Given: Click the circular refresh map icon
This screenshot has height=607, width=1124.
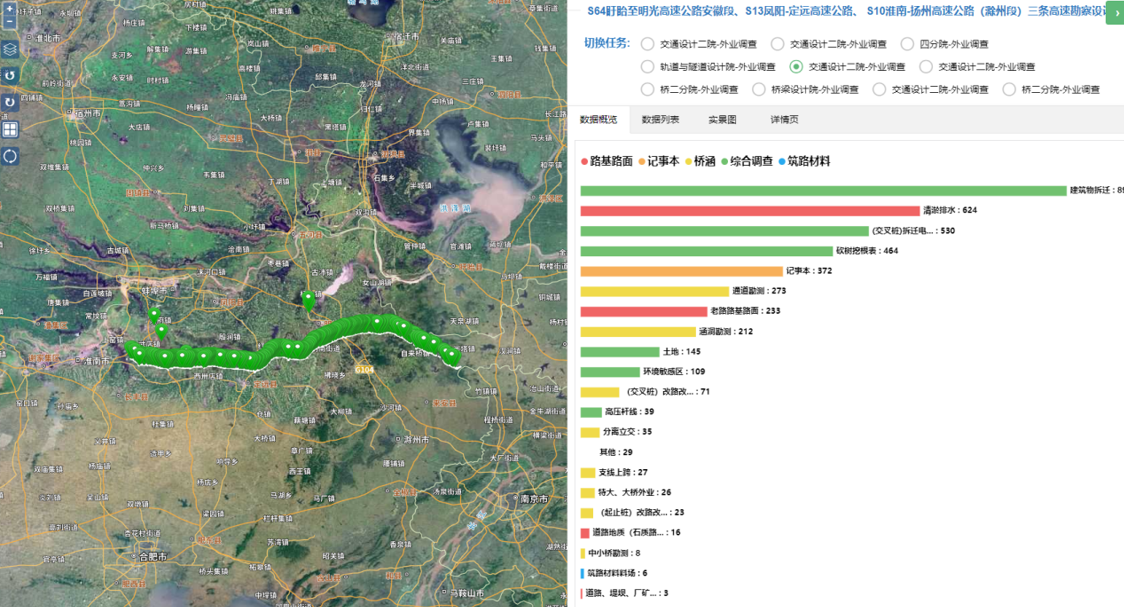Looking at the screenshot, I should tap(9, 156).
